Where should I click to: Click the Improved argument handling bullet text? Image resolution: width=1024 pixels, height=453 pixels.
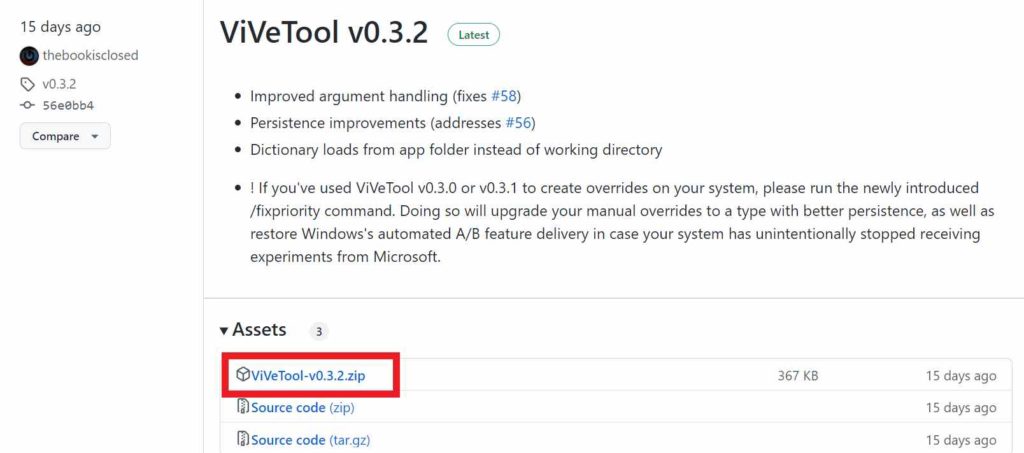385,97
